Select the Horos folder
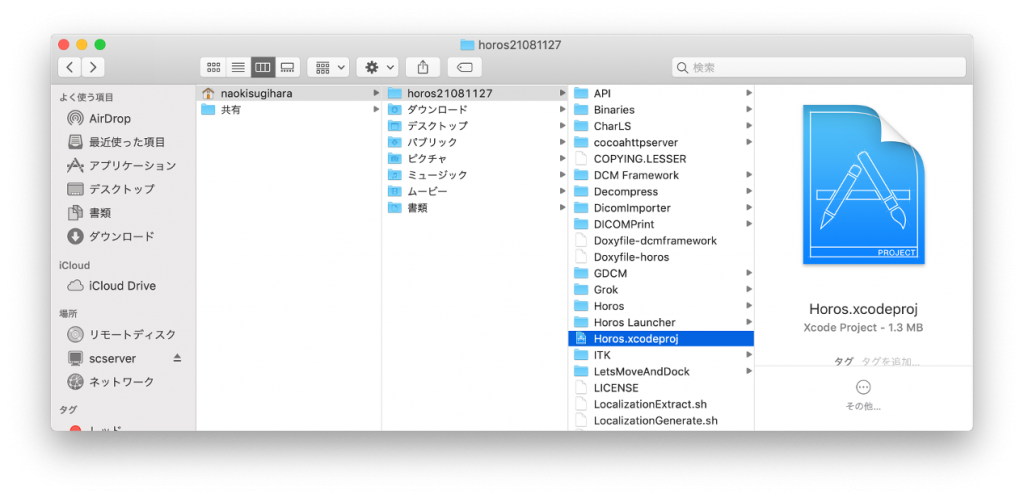Screen dimensions: 1024x498 (662, 306)
